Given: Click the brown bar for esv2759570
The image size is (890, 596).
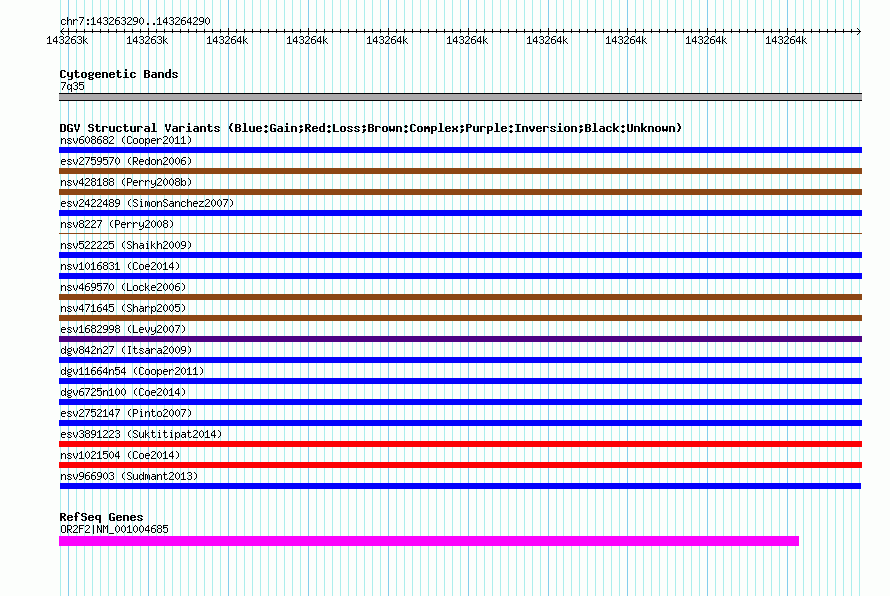Looking at the screenshot, I should click(460, 171).
